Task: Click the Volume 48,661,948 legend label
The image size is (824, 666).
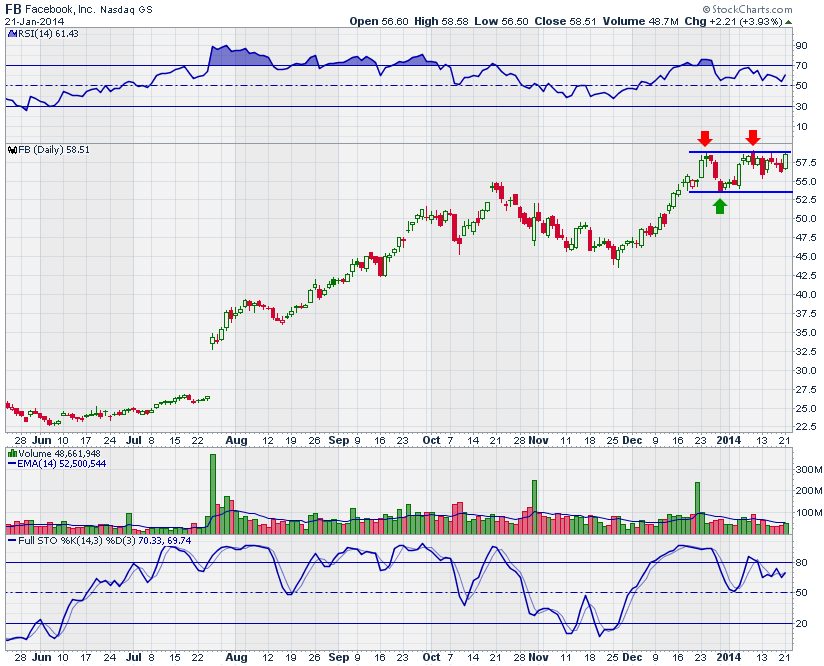Action: [59, 453]
